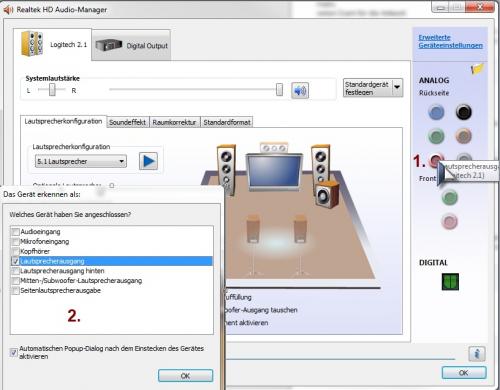
Task: Close the Realtek HD Audio-Manager window
Action: point(479,7)
